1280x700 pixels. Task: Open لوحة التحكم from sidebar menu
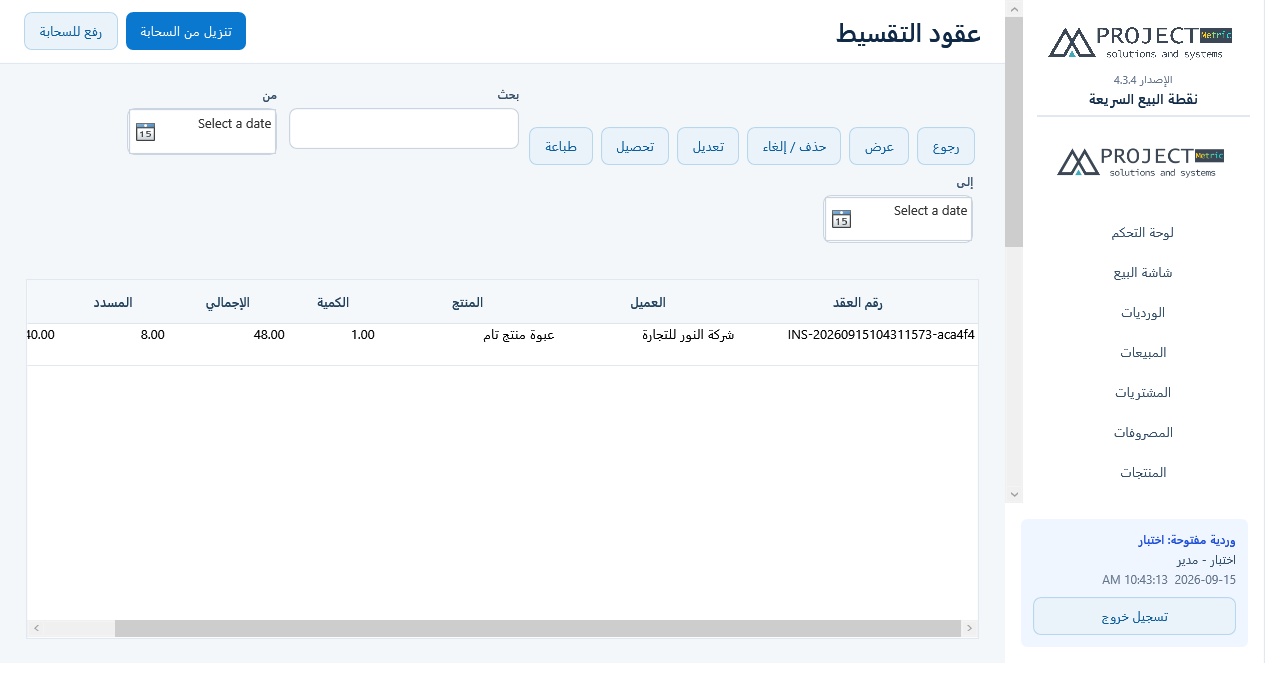click(1142, 232)
